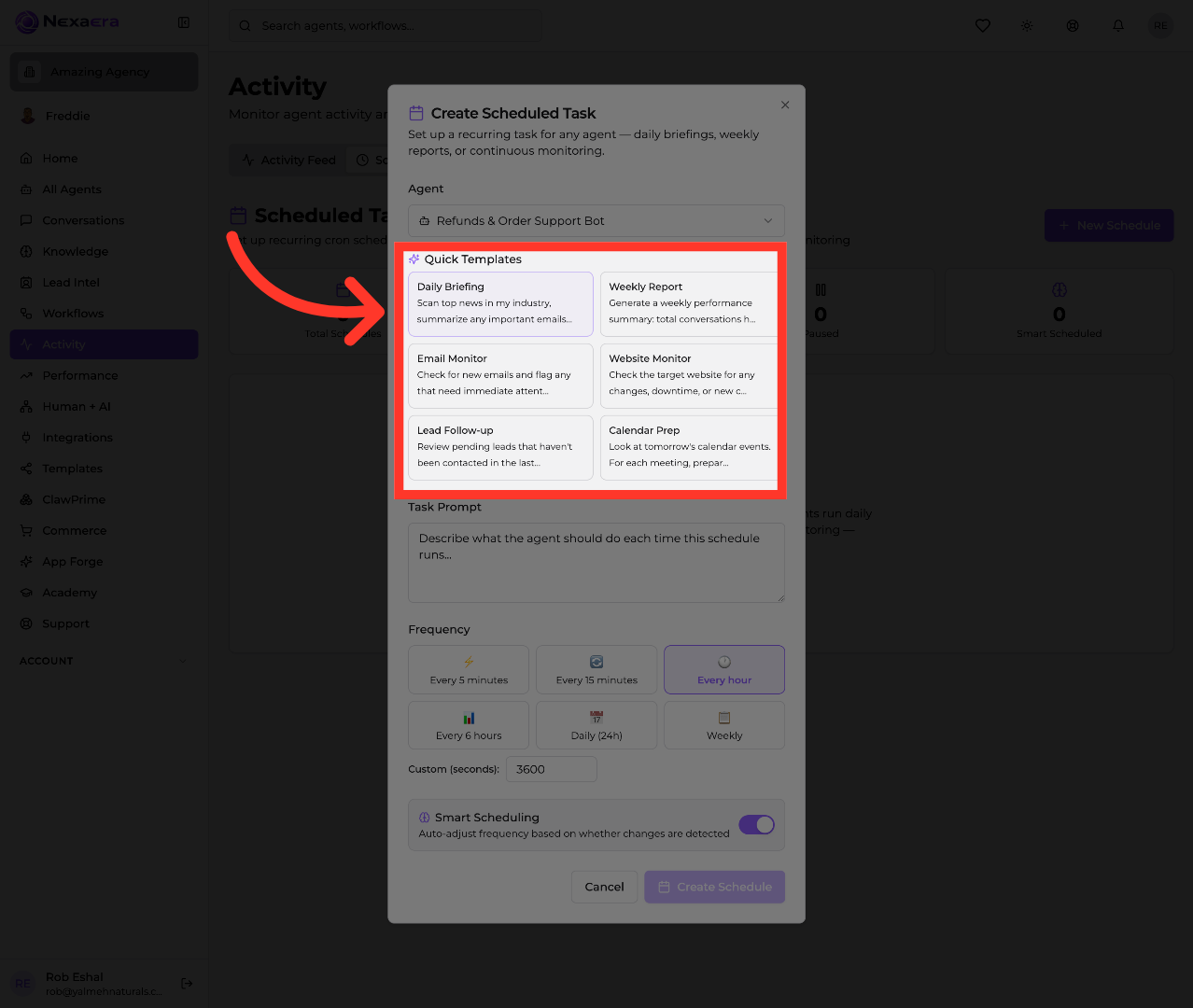Click the Freddie agent entry
This screenshot has height=1008, width=1193.
(105, 116)
